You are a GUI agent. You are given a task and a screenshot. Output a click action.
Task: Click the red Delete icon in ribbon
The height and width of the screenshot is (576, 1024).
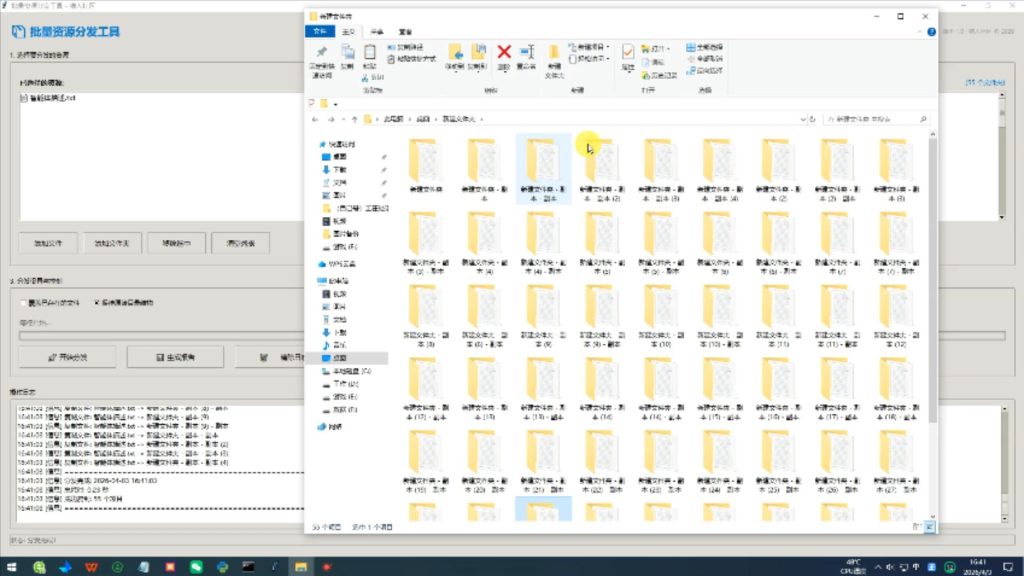(504, 54)
